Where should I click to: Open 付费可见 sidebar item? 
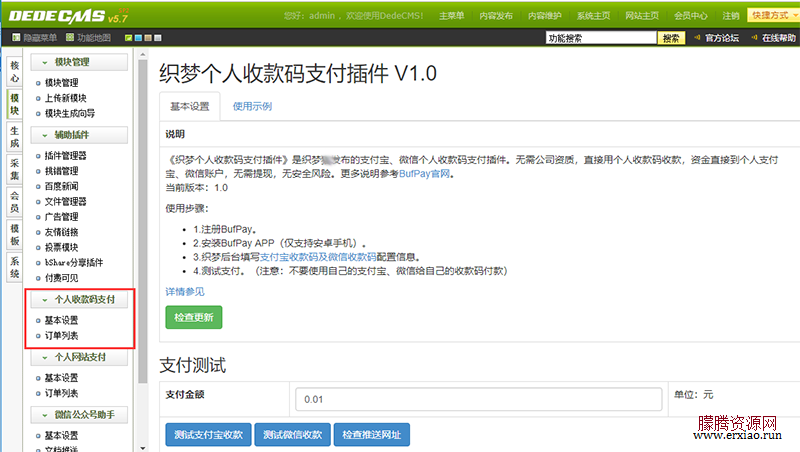pos(61,278)
